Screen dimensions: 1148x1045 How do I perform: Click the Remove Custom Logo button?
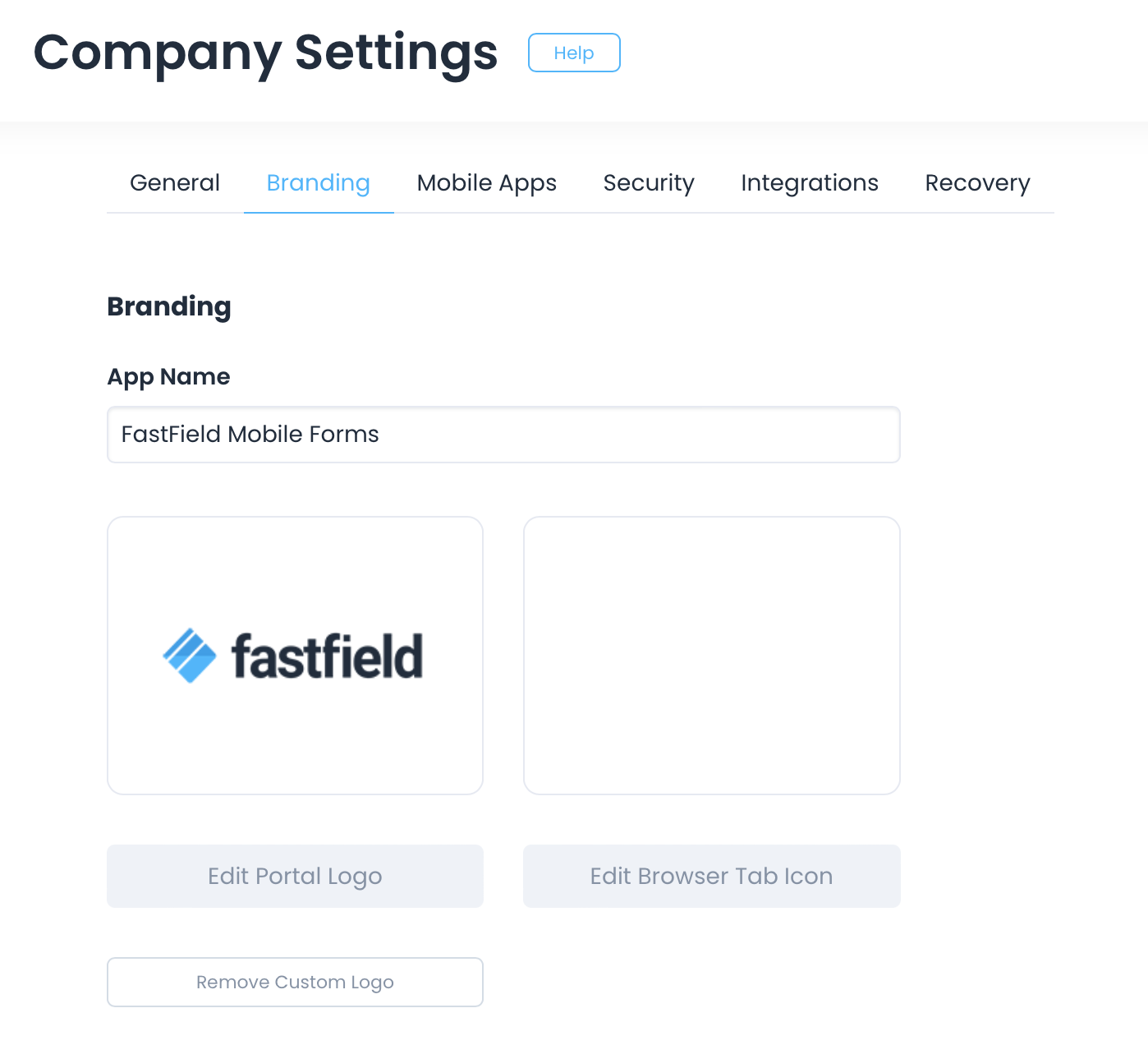click(295, 982)
